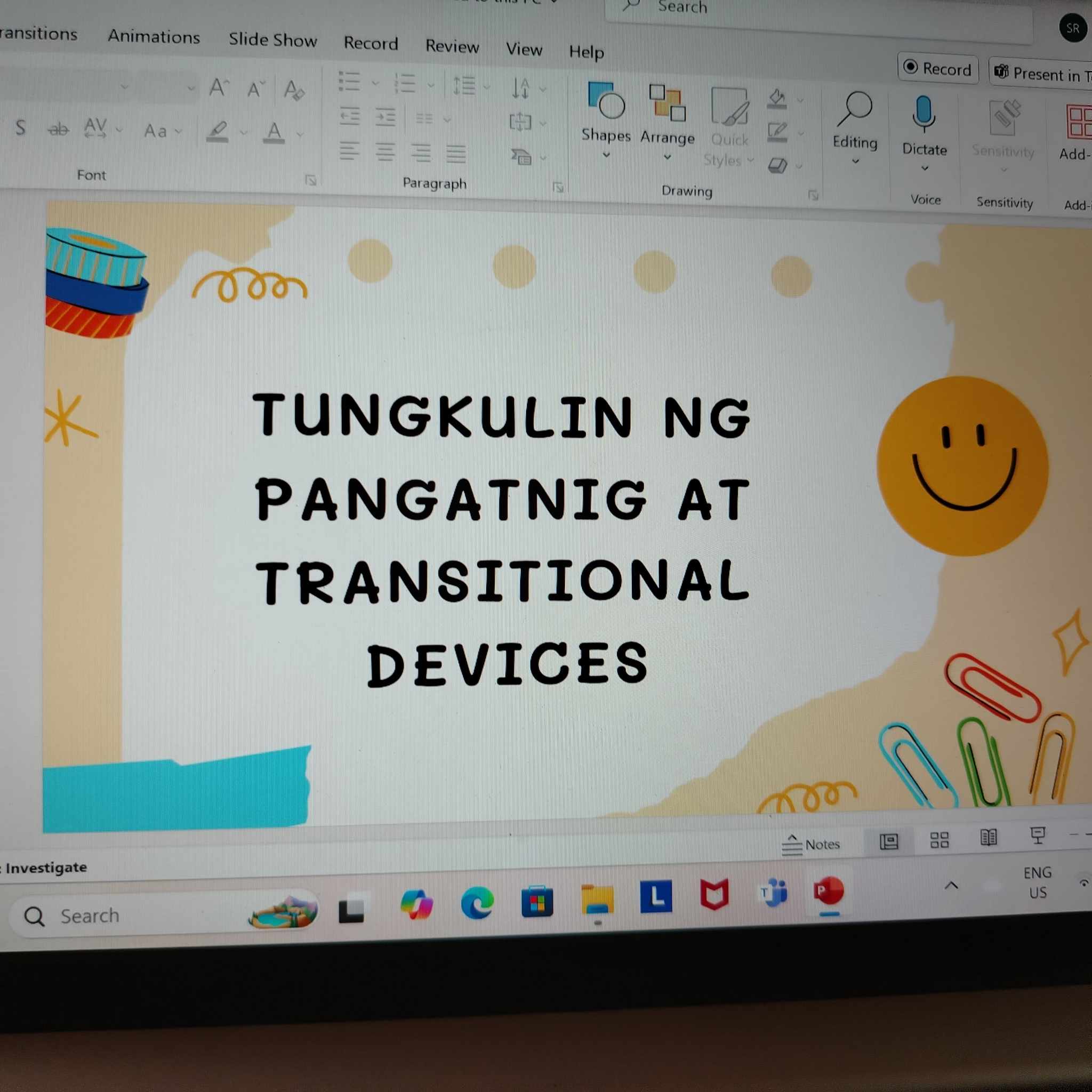Open the Editing magnifier menu
This screenshot has height=1092, width=1092.
pyautogui.click(x=855, y=129)
